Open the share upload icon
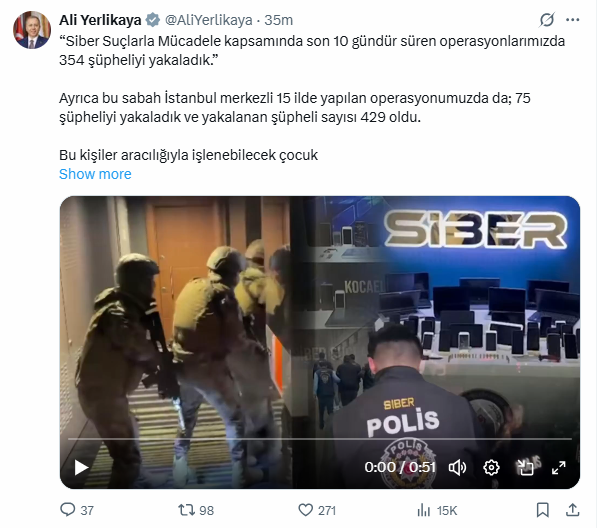The image size is (607, 528). click(572, 510)
